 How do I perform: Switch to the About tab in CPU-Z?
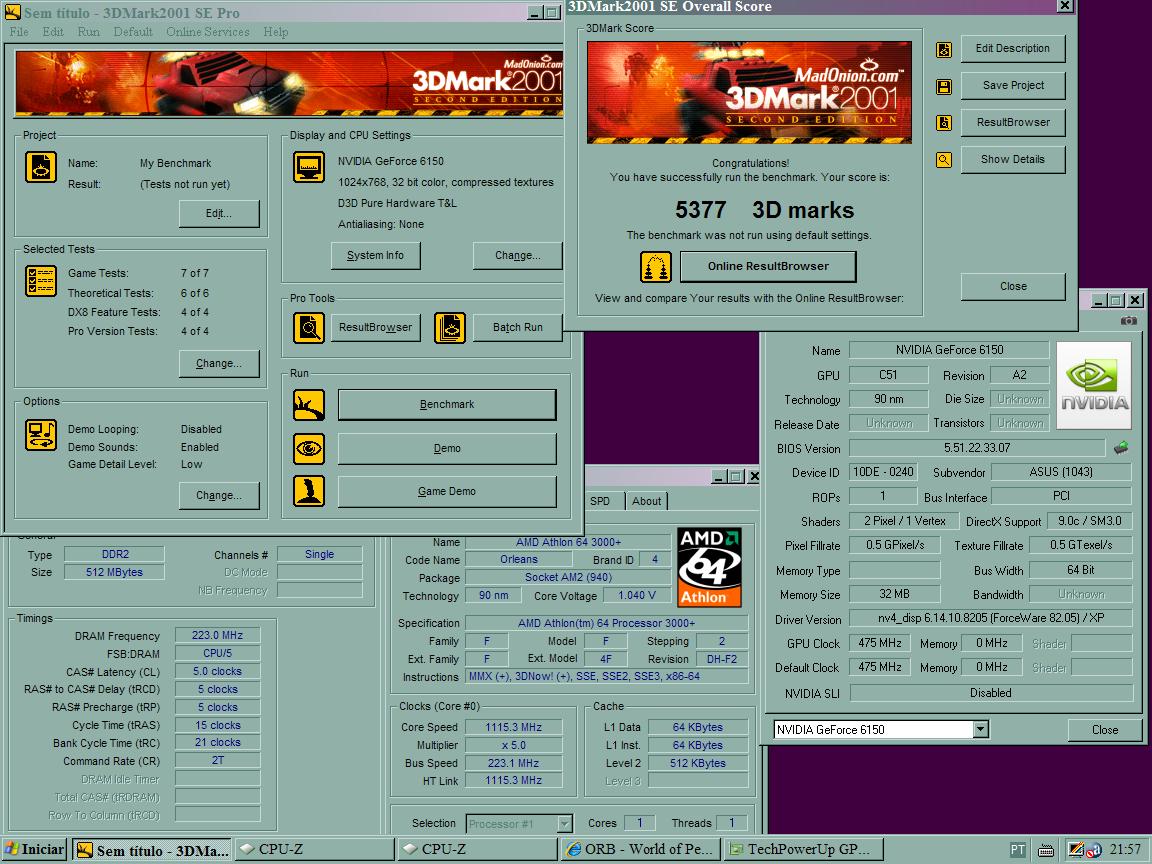point(647,501)
